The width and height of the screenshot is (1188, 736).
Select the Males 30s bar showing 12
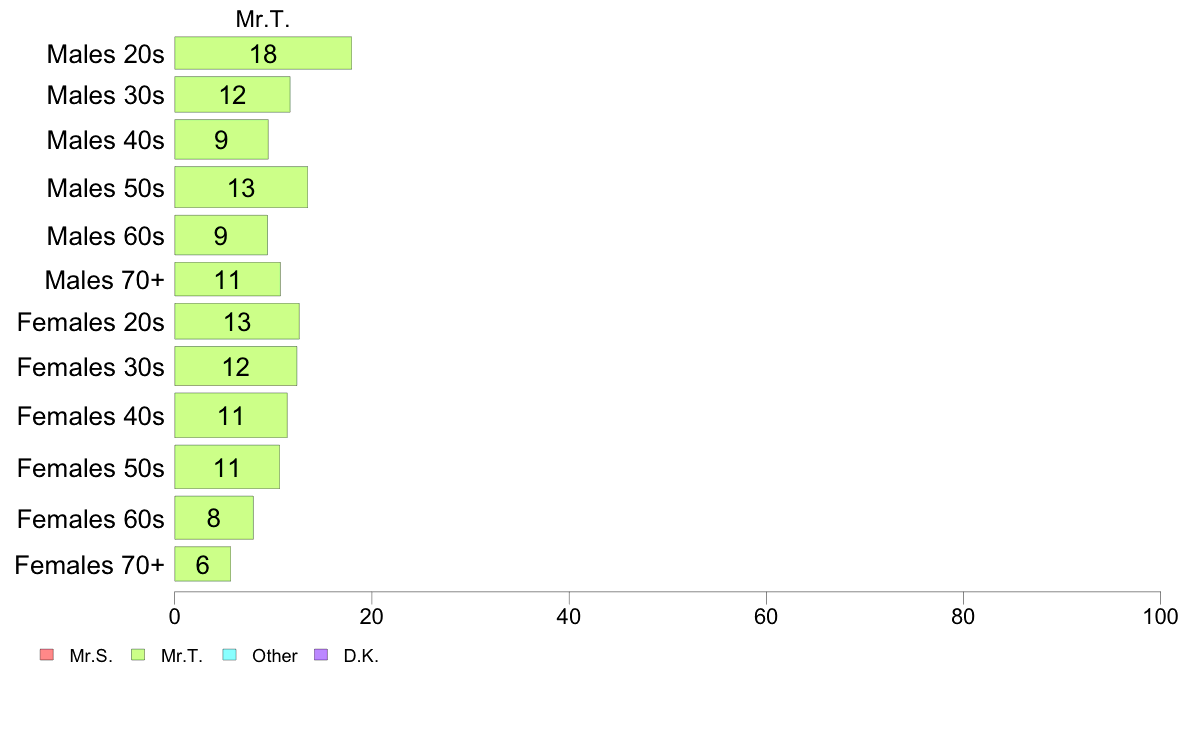pyautogui.click(x=232, y=95)
